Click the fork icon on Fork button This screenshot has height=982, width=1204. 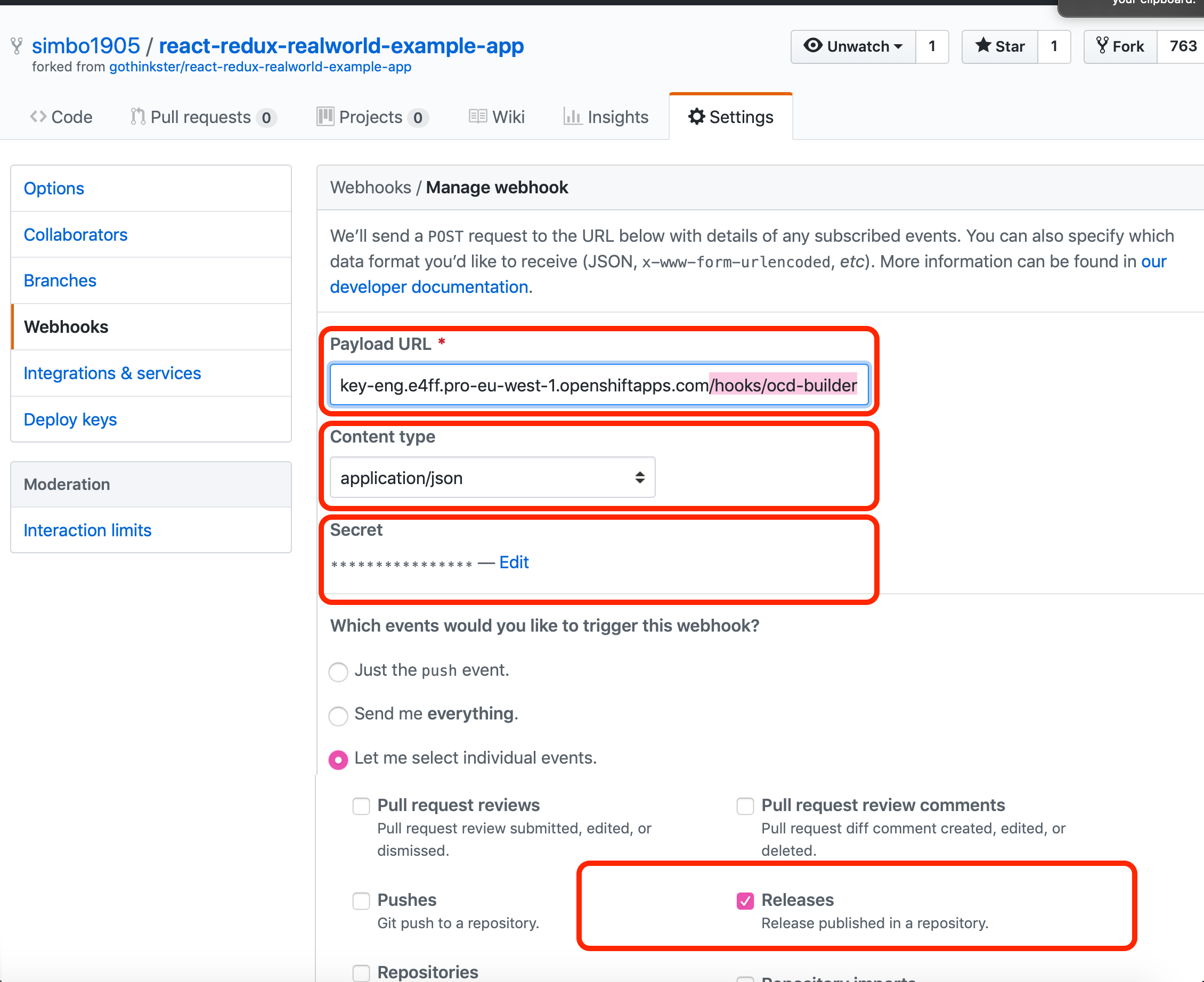tap(1102, 45)
